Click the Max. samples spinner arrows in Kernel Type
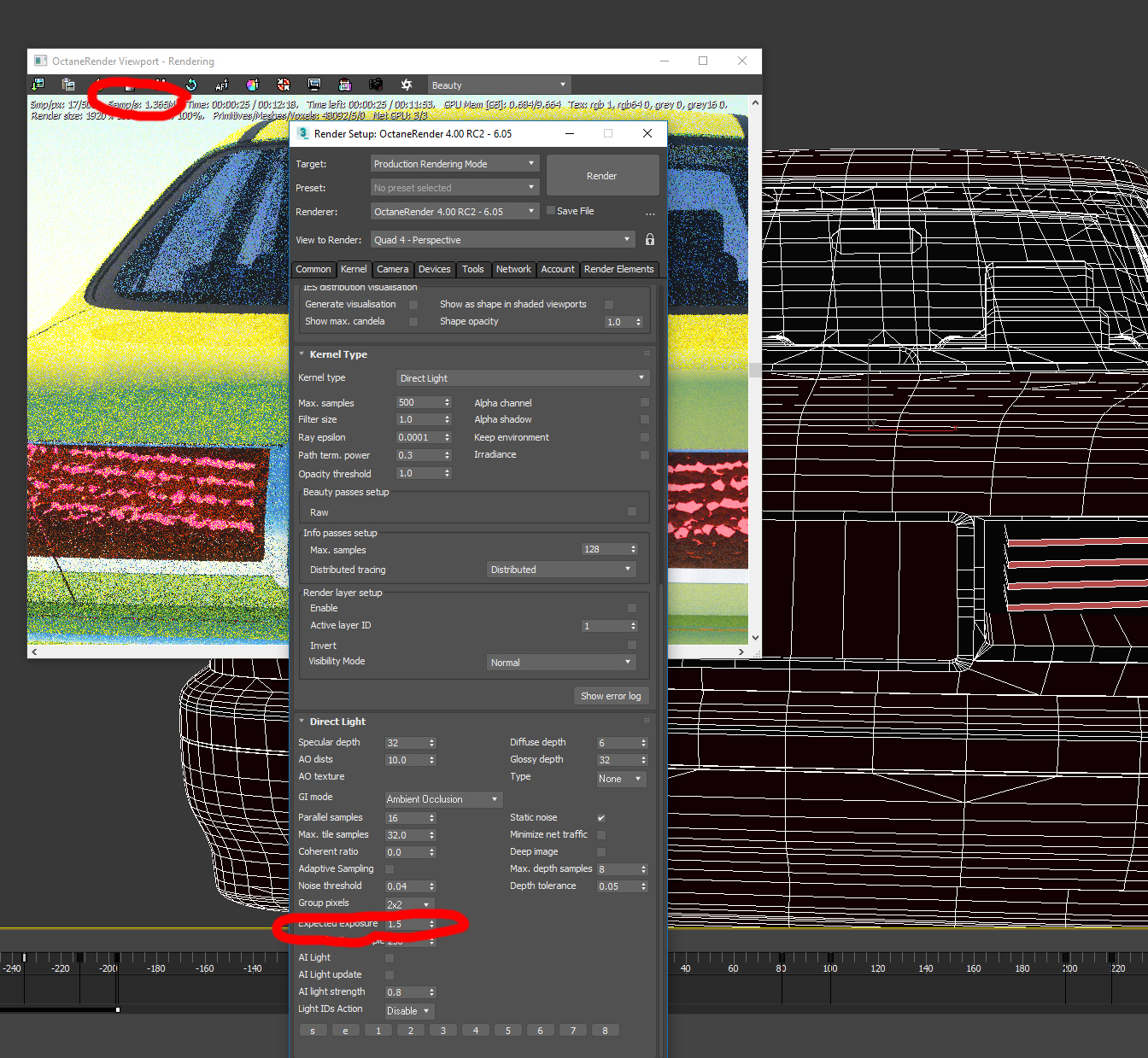Viewport: 1148px width, 1058px height. (447, 403)
